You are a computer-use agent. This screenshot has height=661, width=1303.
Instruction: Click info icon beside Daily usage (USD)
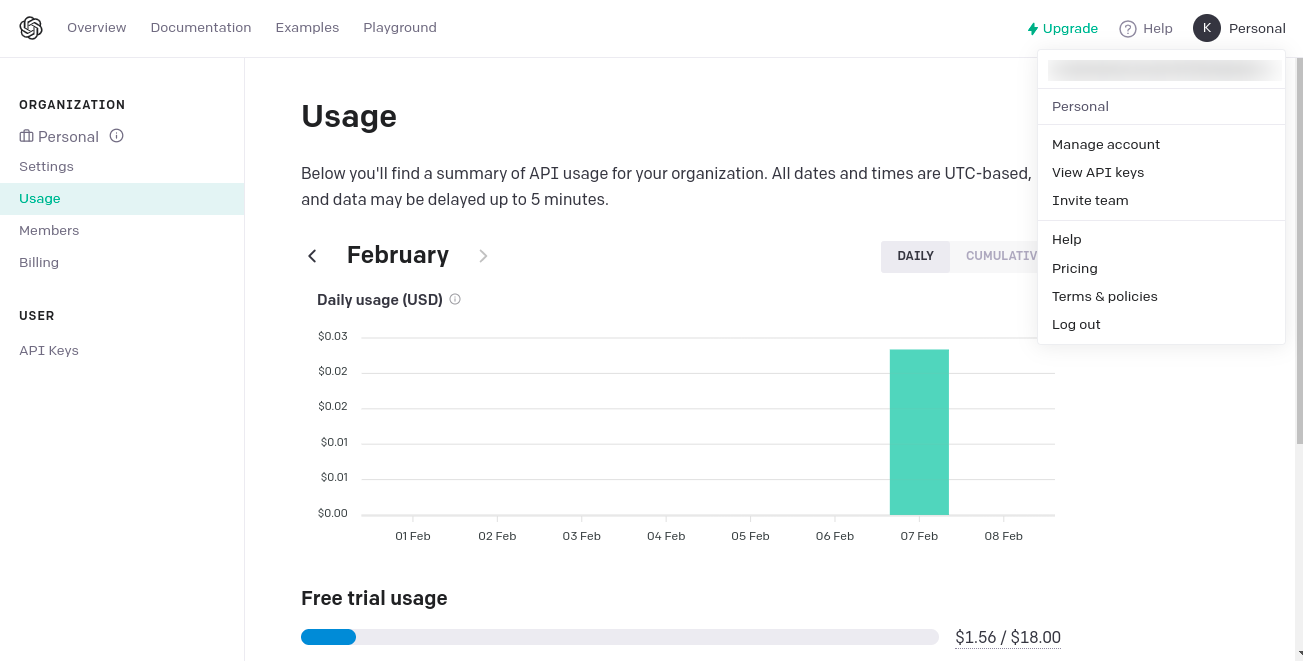coord(455,299)
